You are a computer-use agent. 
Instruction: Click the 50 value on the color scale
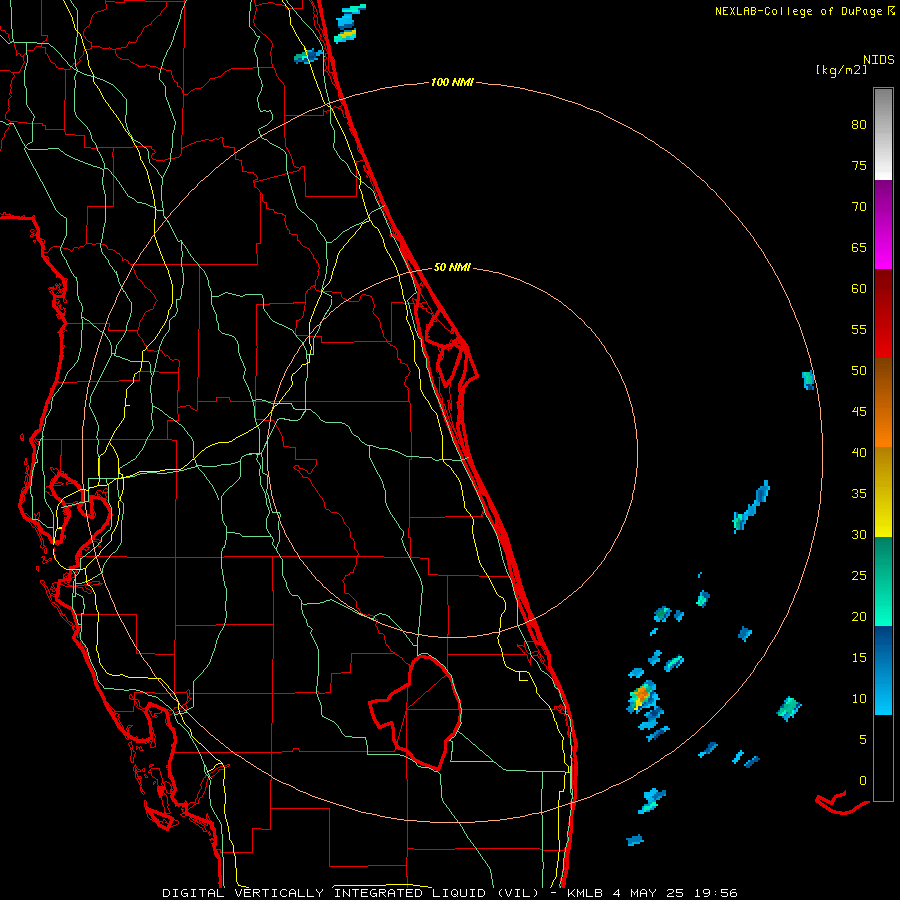coord(859,371)
